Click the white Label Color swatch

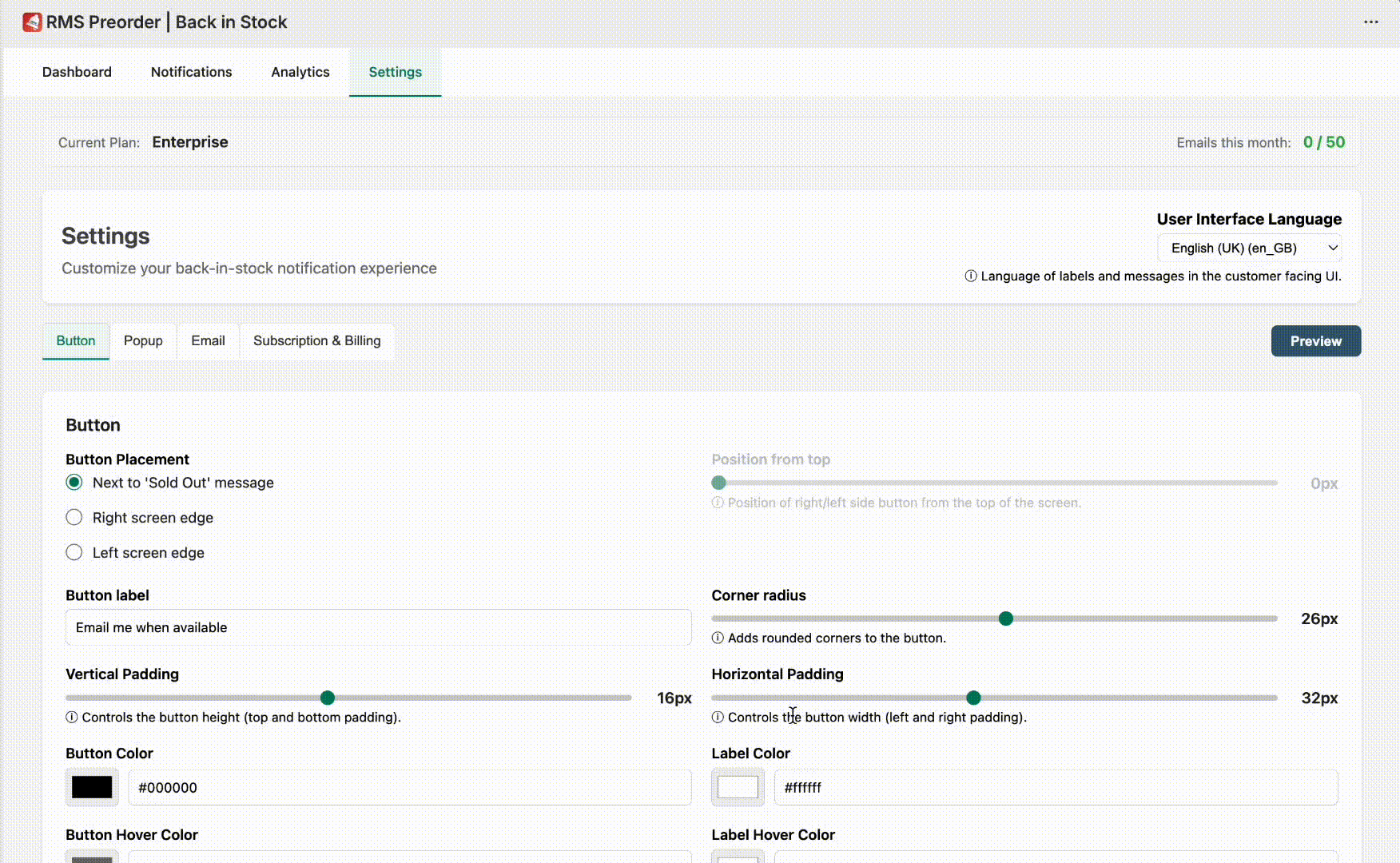pyautogui.click(x=738, y=788)
